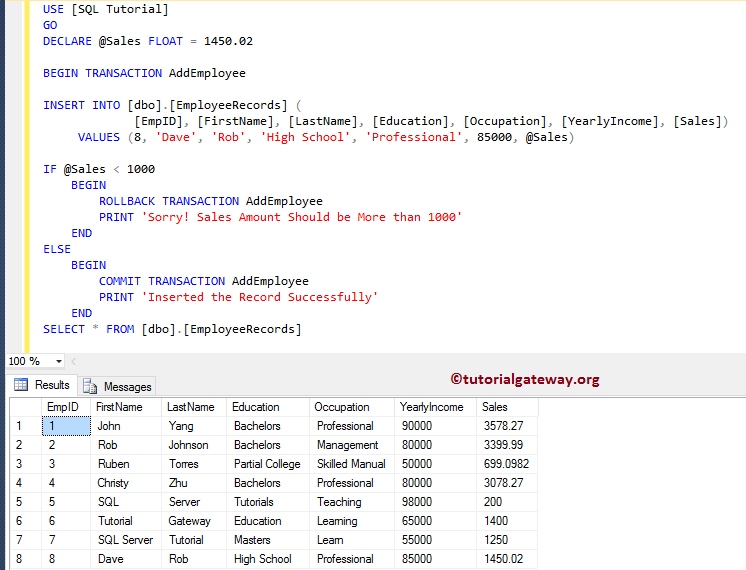746x570 pixels.
Task: Place cursor on ROLLBACK TRANSACTION line
Action: pos(210,201)
